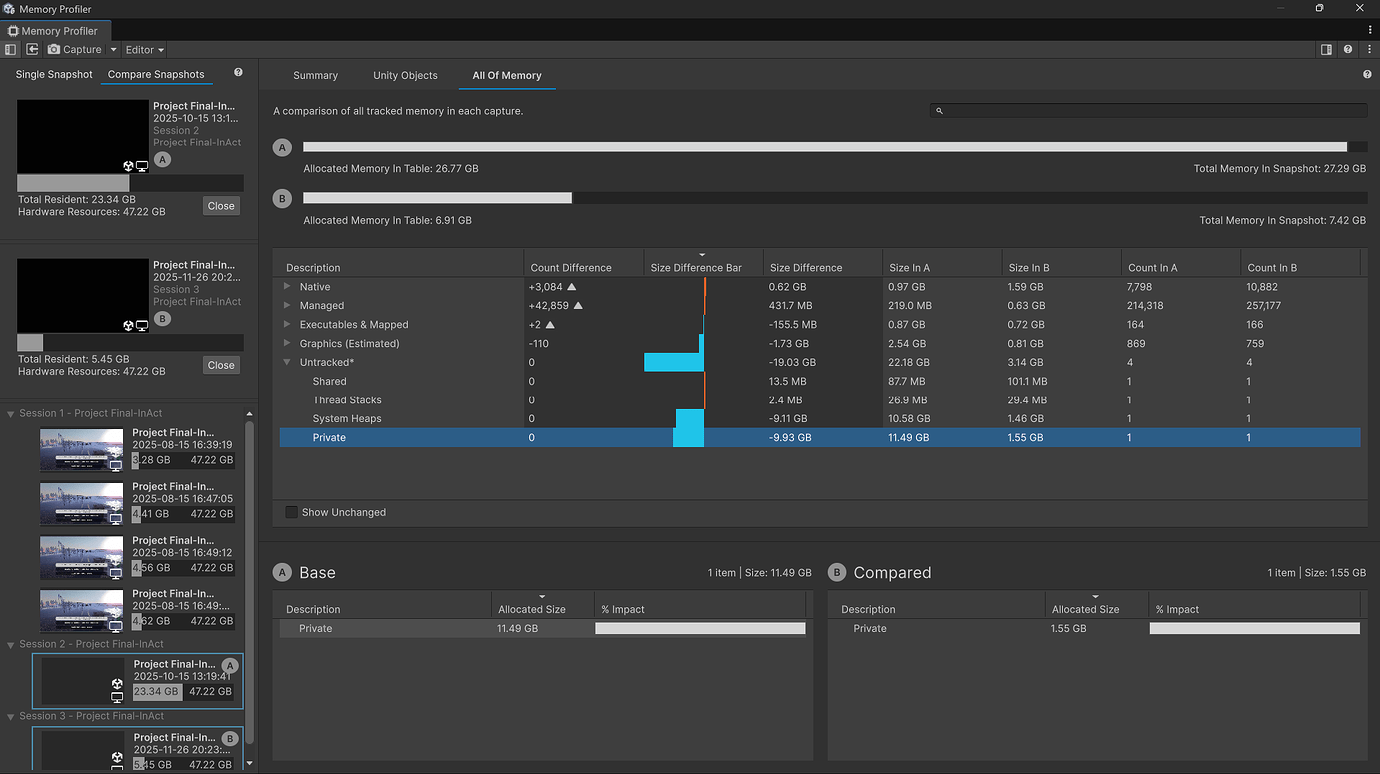Switch to the Unity Objects tab
This screenshot has height=774, width=1380.
[x=405, y=75]
